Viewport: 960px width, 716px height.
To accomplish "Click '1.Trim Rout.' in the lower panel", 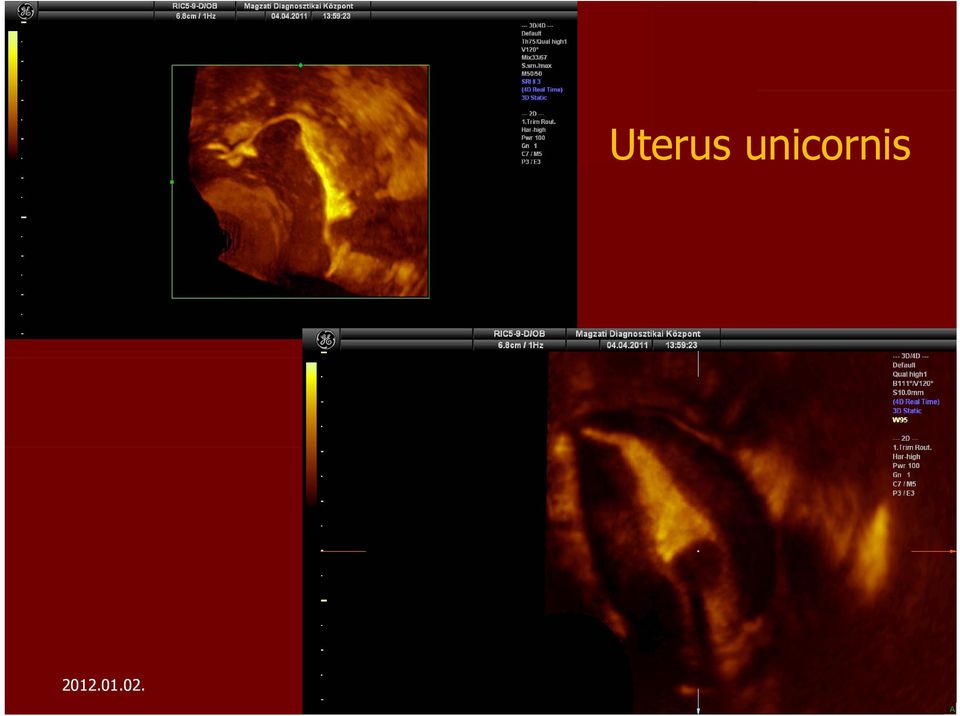I will (x=912, y=448).
